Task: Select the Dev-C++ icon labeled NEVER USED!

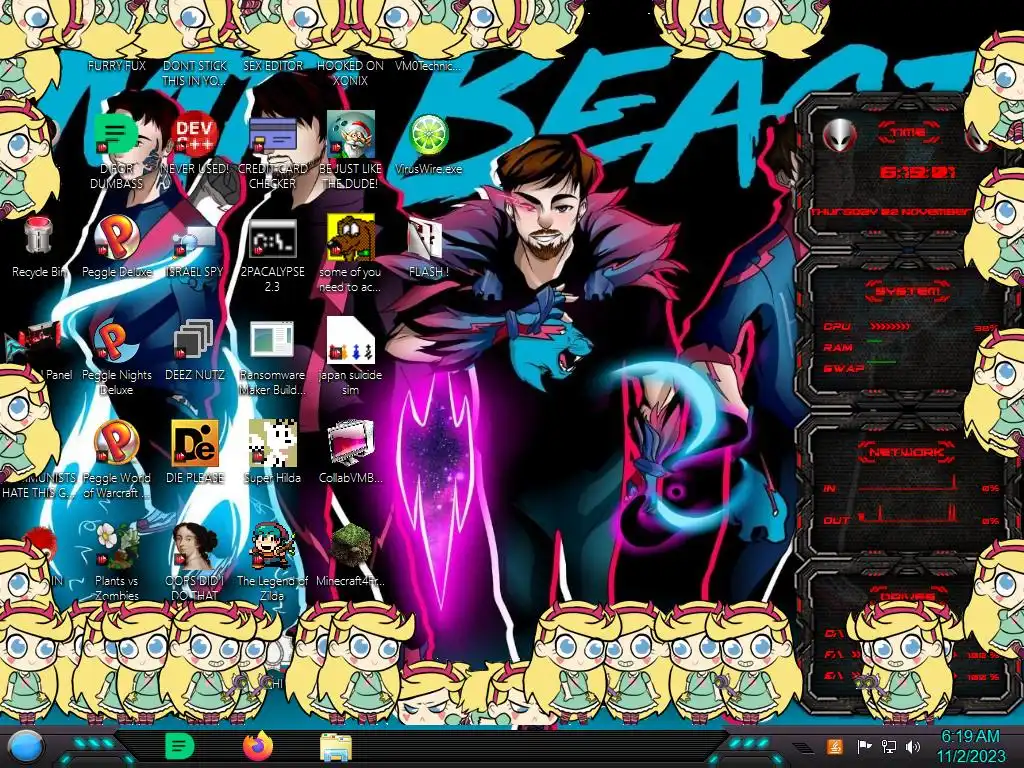Action: click(x=195, y=135)
